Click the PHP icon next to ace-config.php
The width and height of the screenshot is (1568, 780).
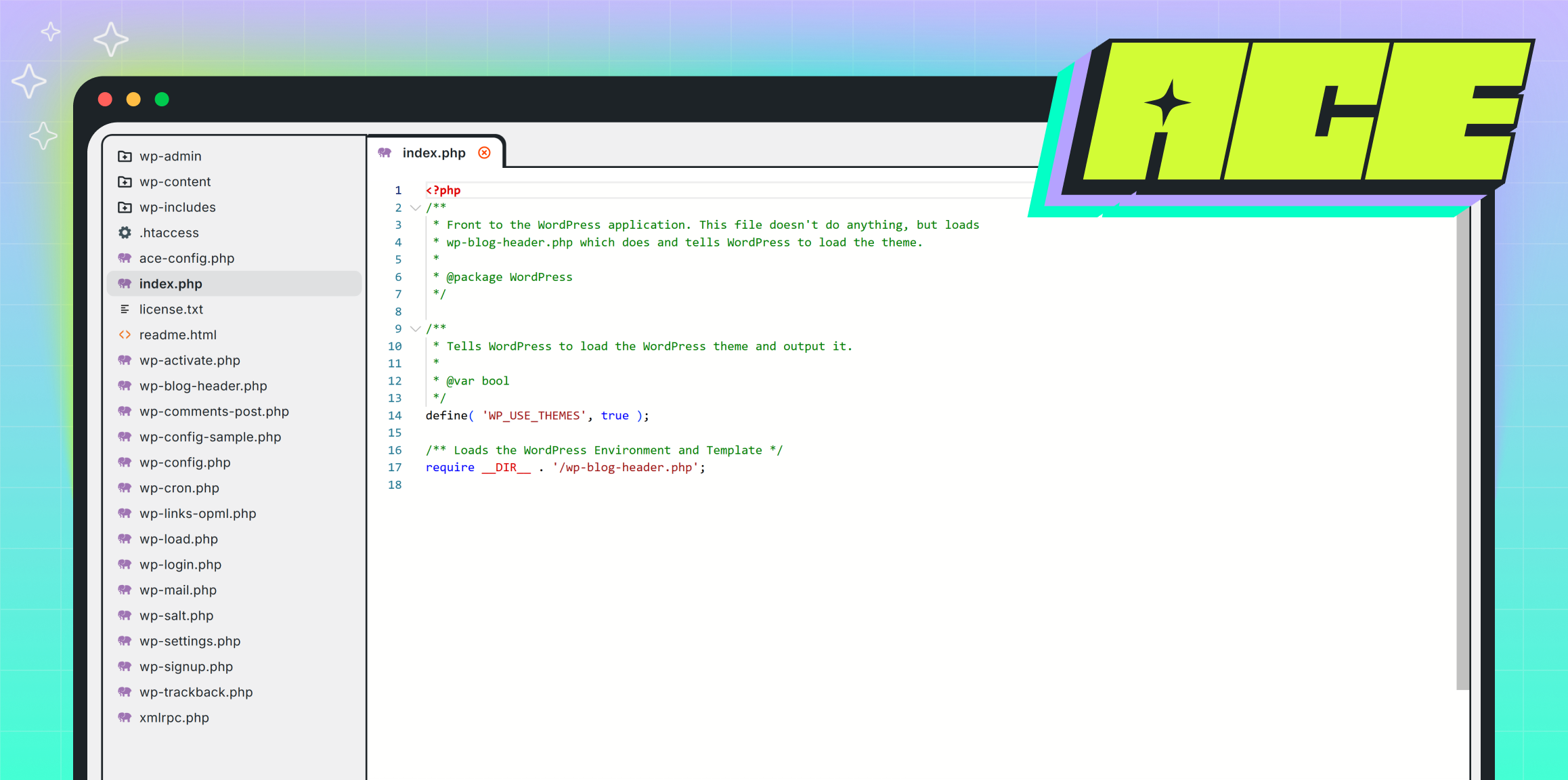click(x=125, y=258)
